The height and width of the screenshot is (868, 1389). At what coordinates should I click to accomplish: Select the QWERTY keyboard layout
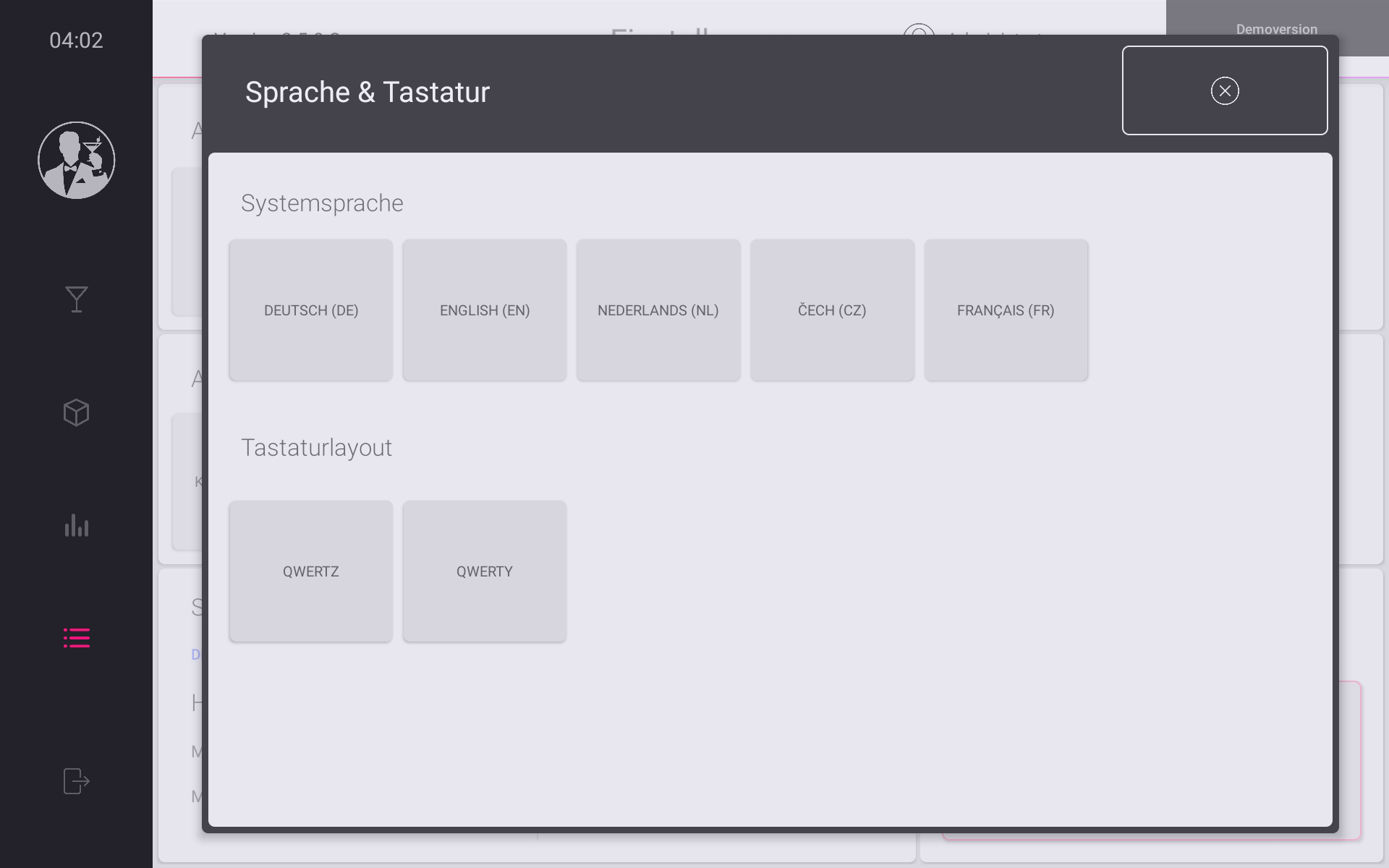(x=485, y=571)
